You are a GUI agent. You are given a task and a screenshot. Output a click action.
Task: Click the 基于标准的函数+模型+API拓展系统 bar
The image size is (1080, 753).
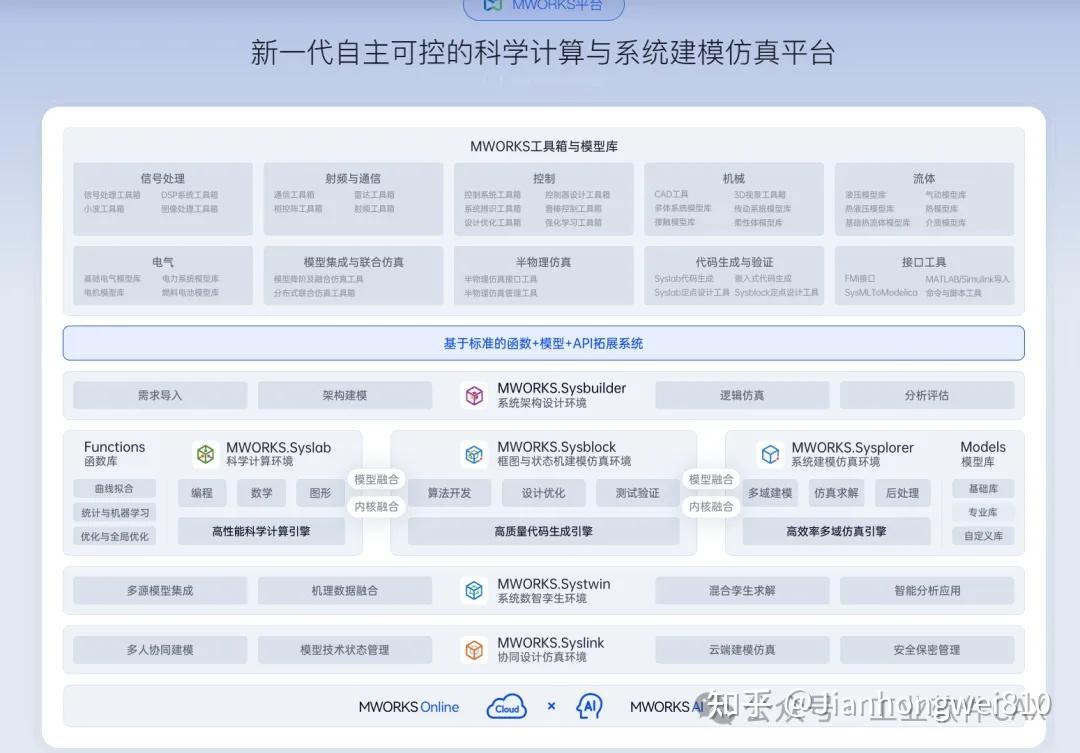click(x=543, y=343)
